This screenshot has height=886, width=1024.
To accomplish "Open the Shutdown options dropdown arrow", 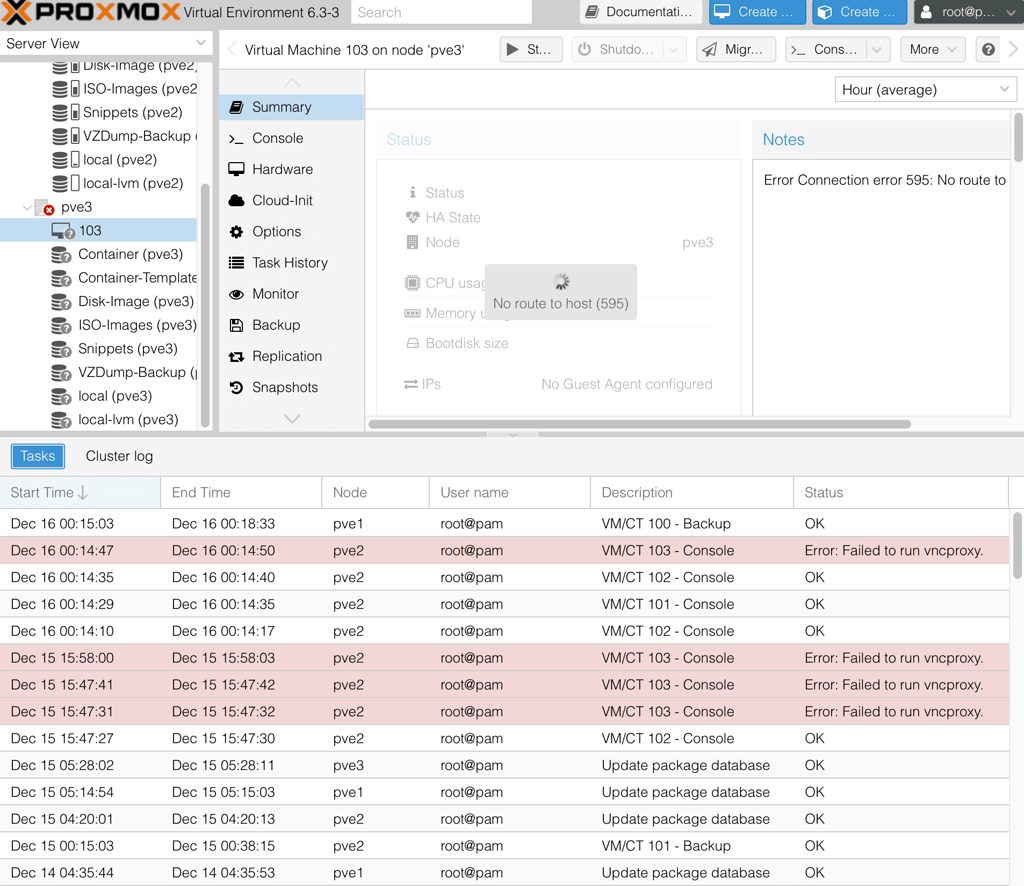I will tap(674, 50).
